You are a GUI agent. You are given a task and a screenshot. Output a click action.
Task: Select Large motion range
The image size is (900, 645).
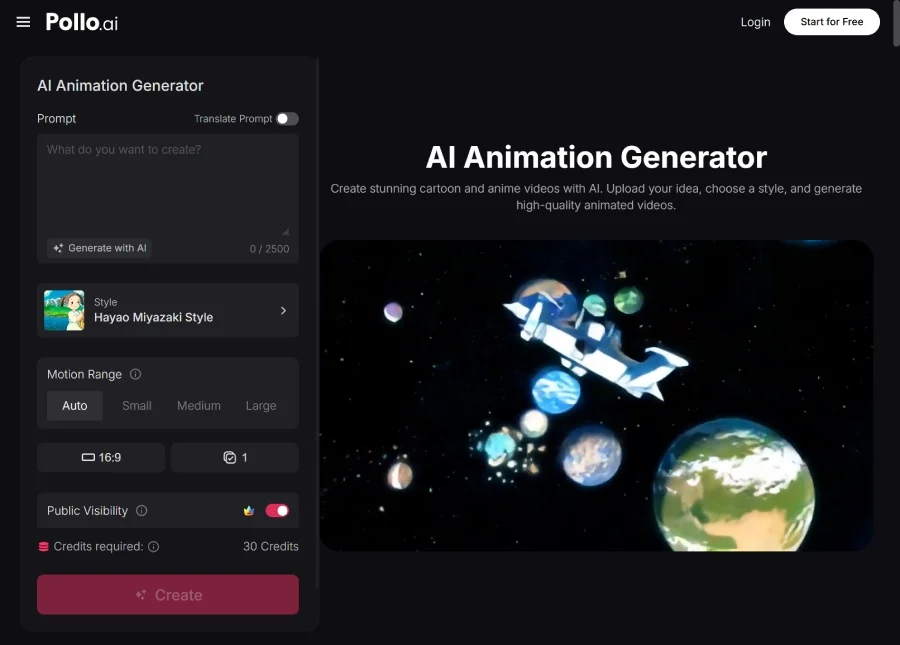[261, 406]
